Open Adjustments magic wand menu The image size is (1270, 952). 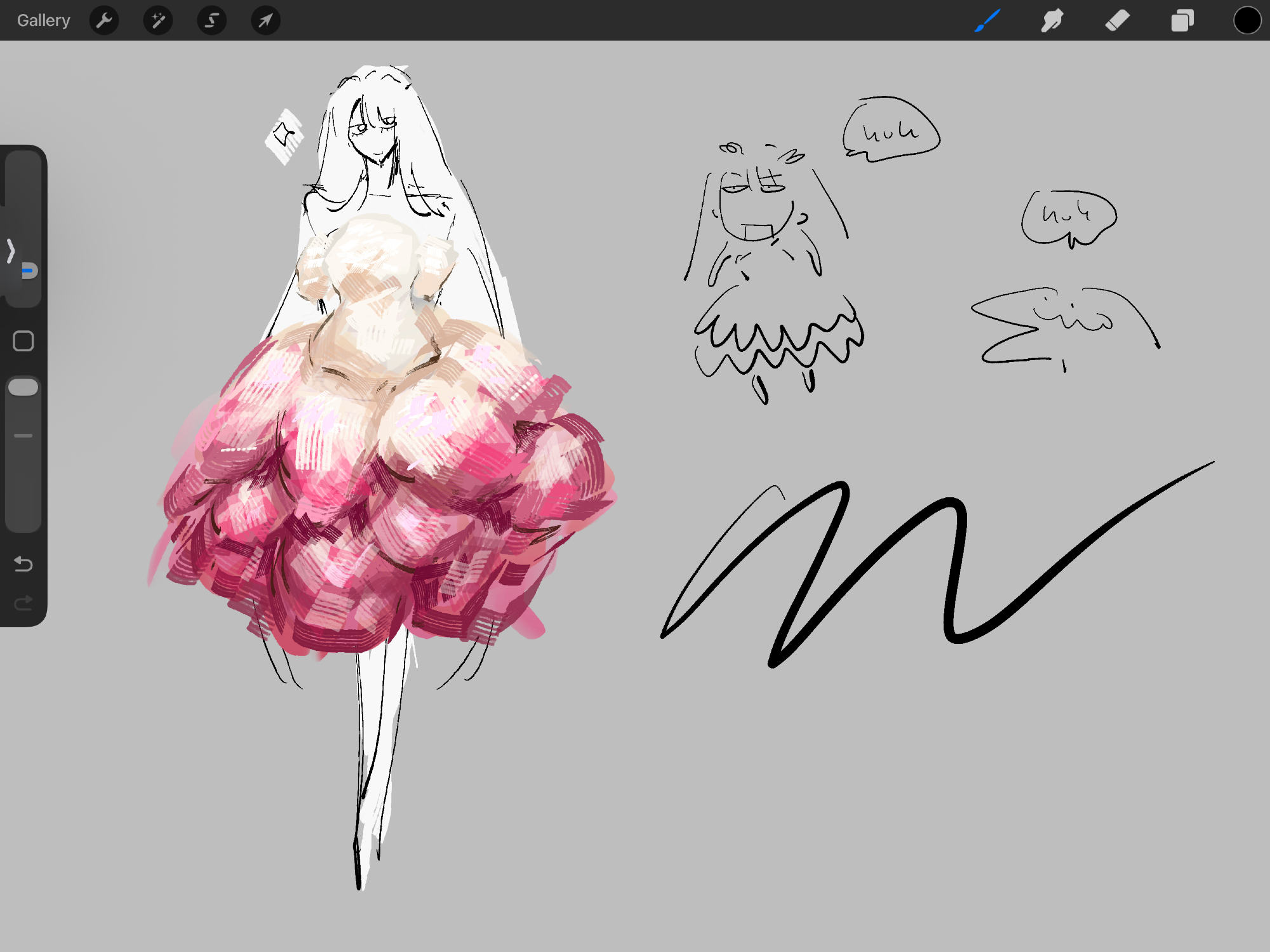(x=157, y=20)
